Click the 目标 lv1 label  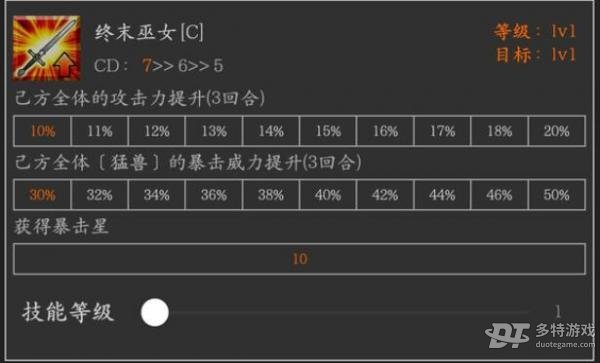(x=535, y=55)
